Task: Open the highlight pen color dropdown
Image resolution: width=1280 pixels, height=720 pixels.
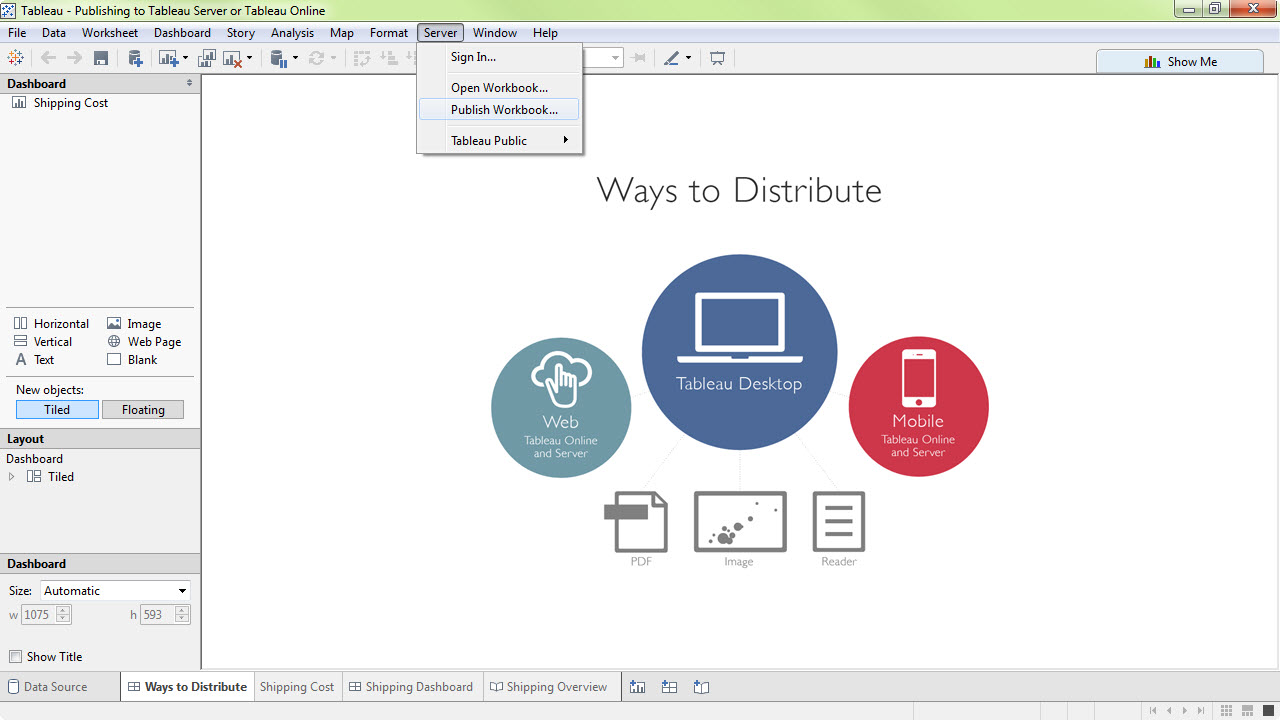Action: tap(688, 58)
